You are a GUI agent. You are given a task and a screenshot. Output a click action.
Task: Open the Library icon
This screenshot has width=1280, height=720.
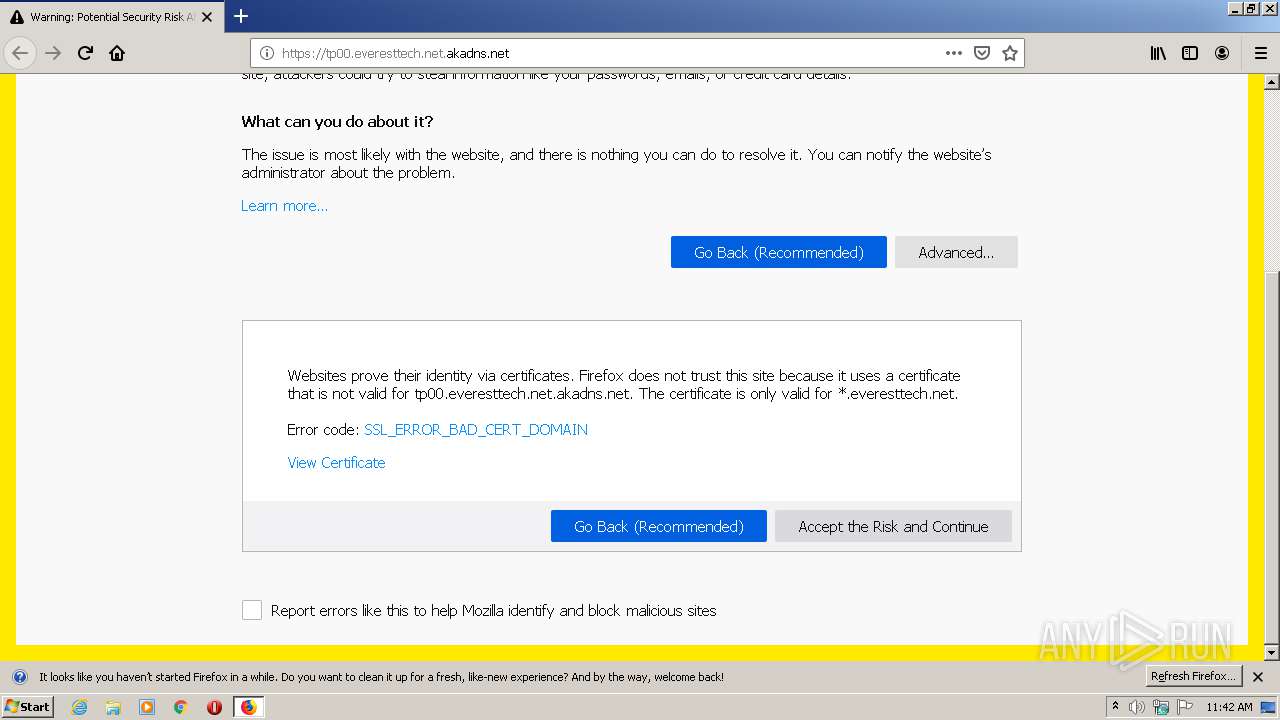tap(1158, 53)
